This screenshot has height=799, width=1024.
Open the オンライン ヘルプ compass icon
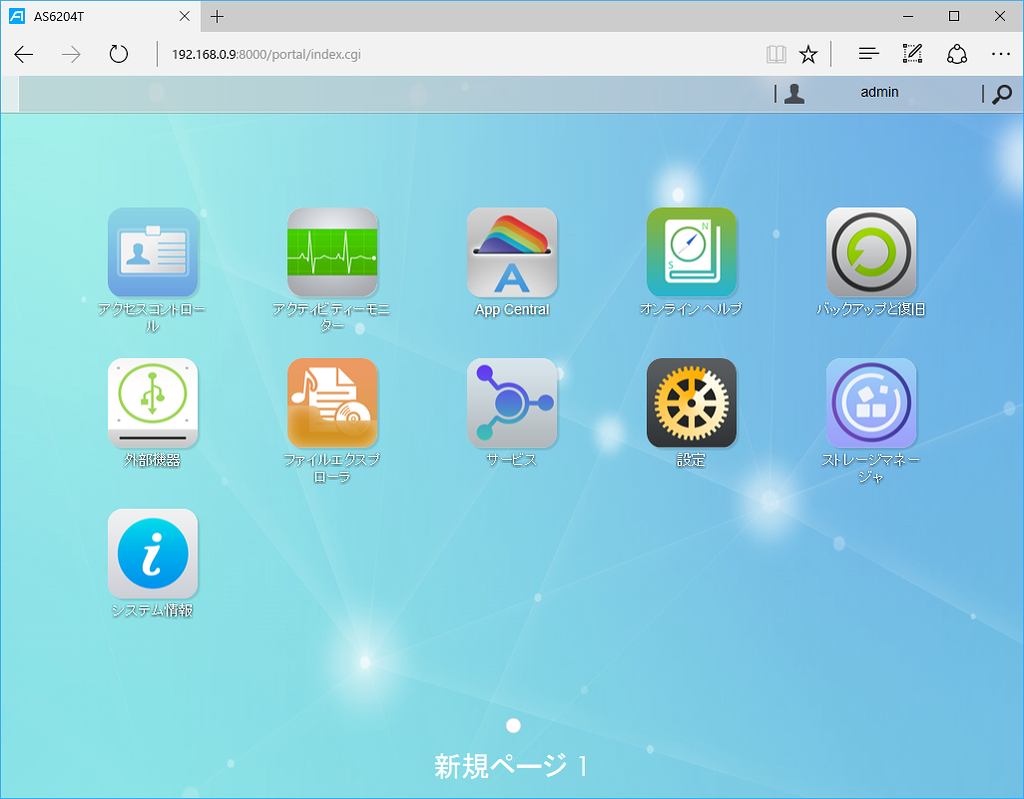692,252
